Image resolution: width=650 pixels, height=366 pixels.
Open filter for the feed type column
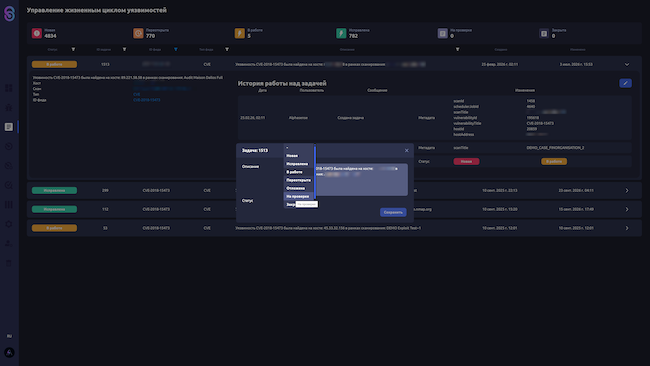coord(227,49)
